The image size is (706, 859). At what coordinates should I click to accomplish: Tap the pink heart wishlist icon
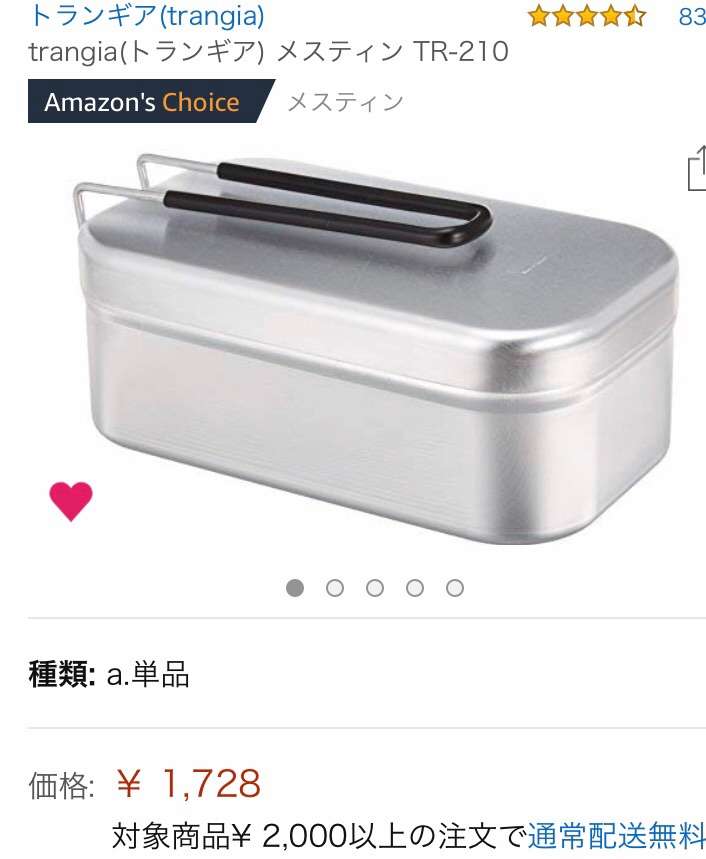[71, 501]
